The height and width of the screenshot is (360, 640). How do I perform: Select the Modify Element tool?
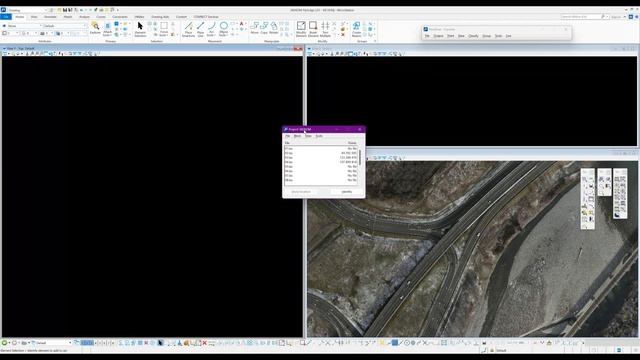tap(301, 29)
